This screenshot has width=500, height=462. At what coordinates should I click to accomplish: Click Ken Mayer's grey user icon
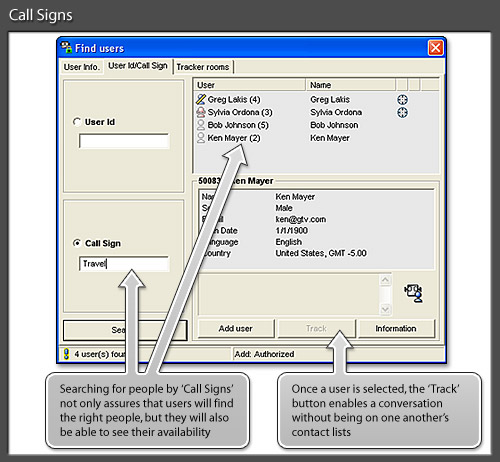point(201,138)
